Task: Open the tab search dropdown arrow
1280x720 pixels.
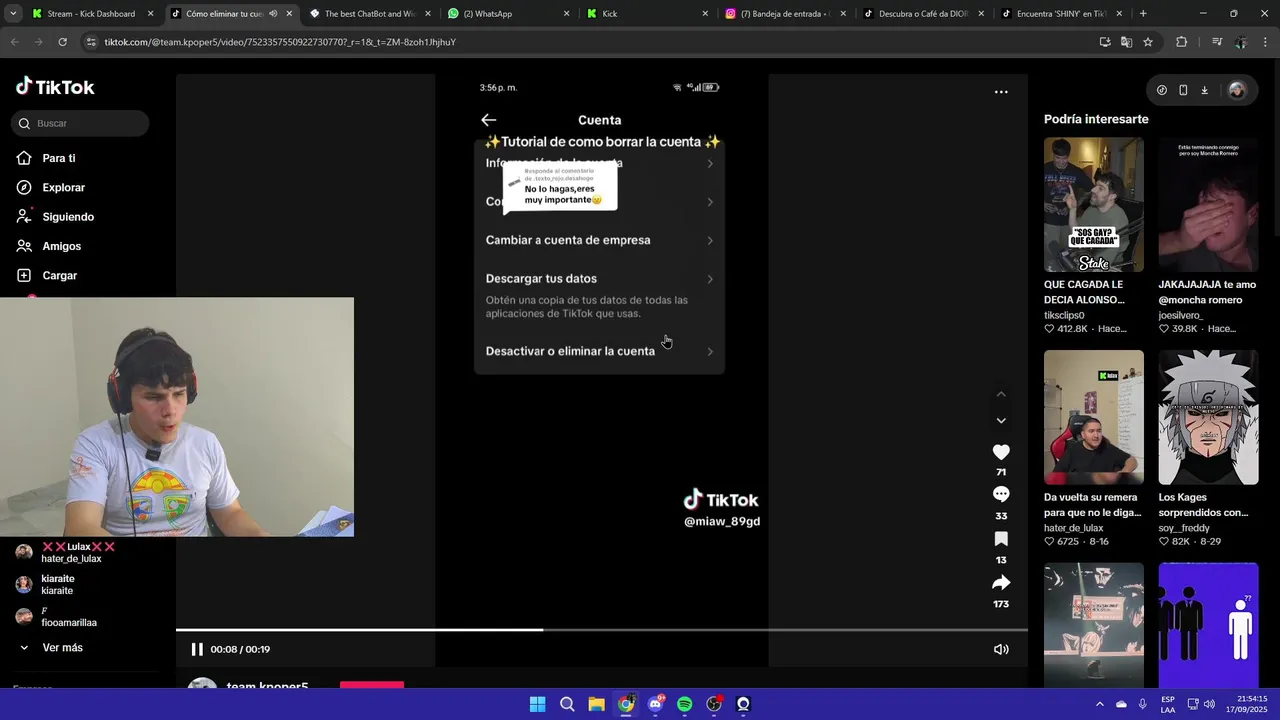Action: click(x=13, y=14)
